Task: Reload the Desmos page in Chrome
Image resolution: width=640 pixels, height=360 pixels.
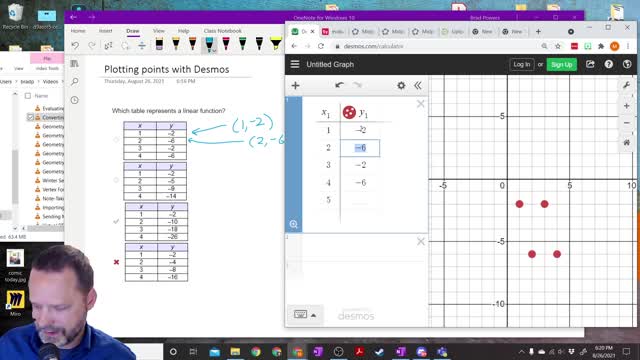Action: coord(321,46)
